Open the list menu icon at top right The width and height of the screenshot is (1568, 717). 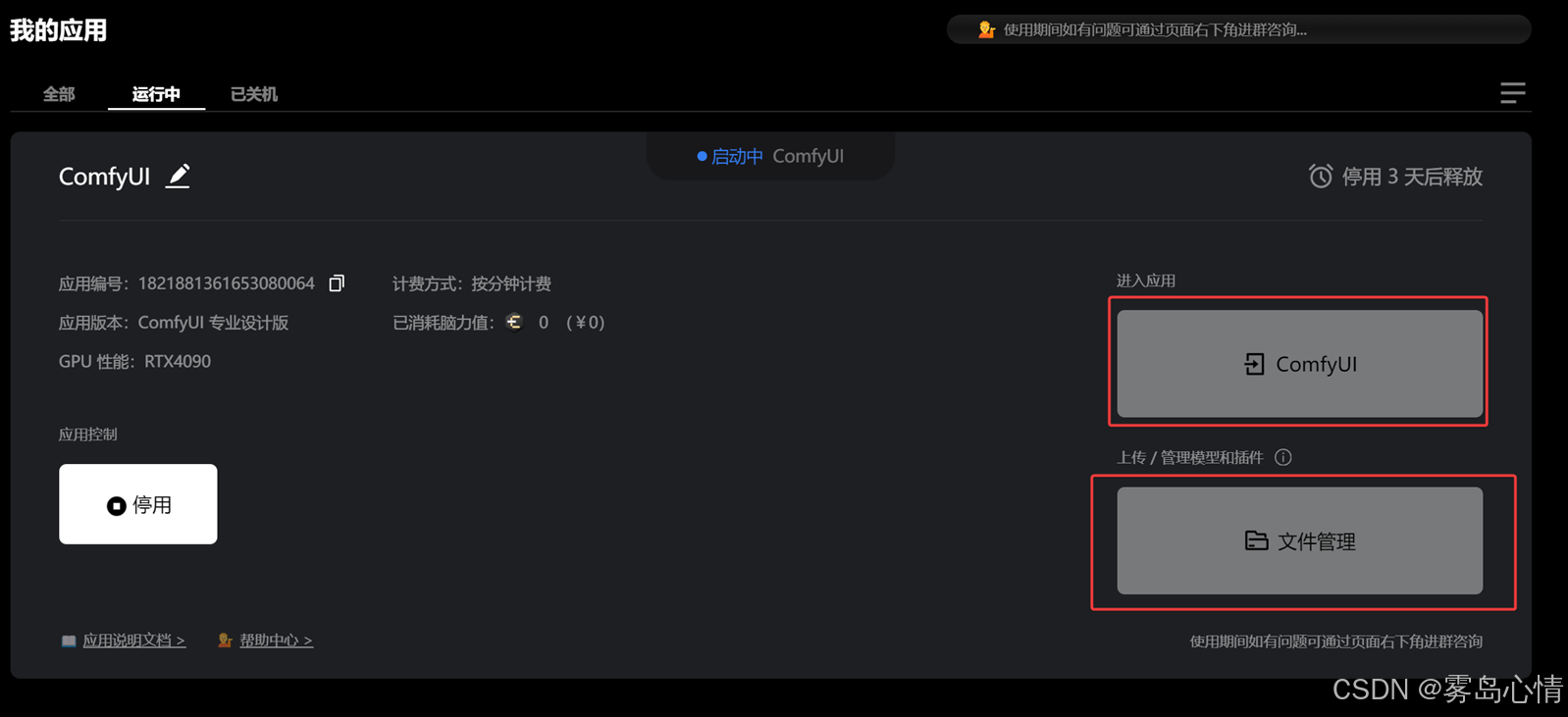point(1512,93)
